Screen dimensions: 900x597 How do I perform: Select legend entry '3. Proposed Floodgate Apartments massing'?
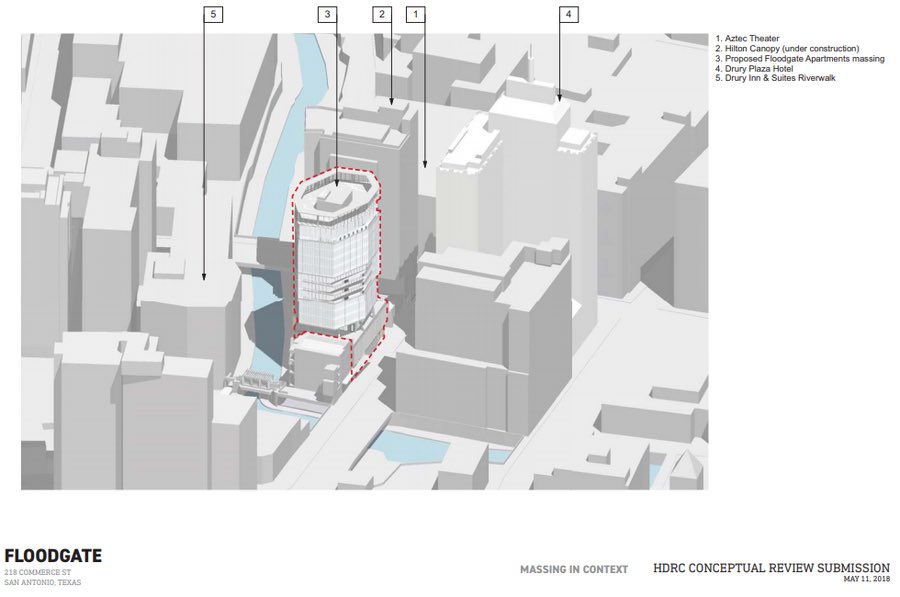coord(800,59)
